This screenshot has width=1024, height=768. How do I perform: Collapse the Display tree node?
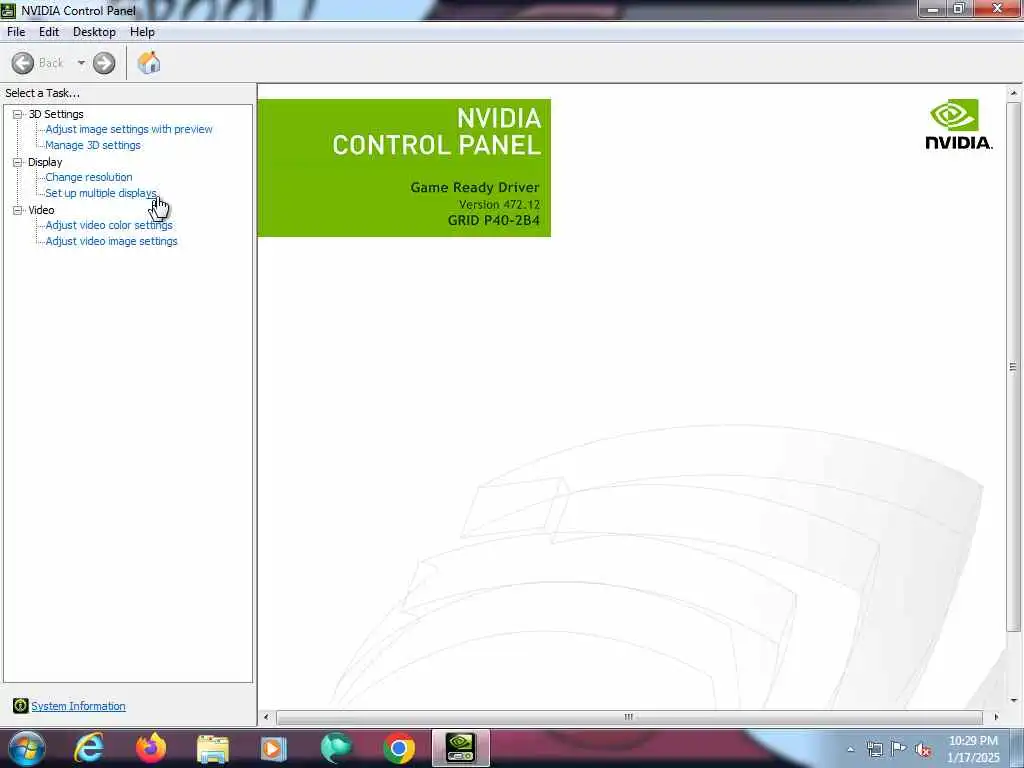[x=18, y=162]
